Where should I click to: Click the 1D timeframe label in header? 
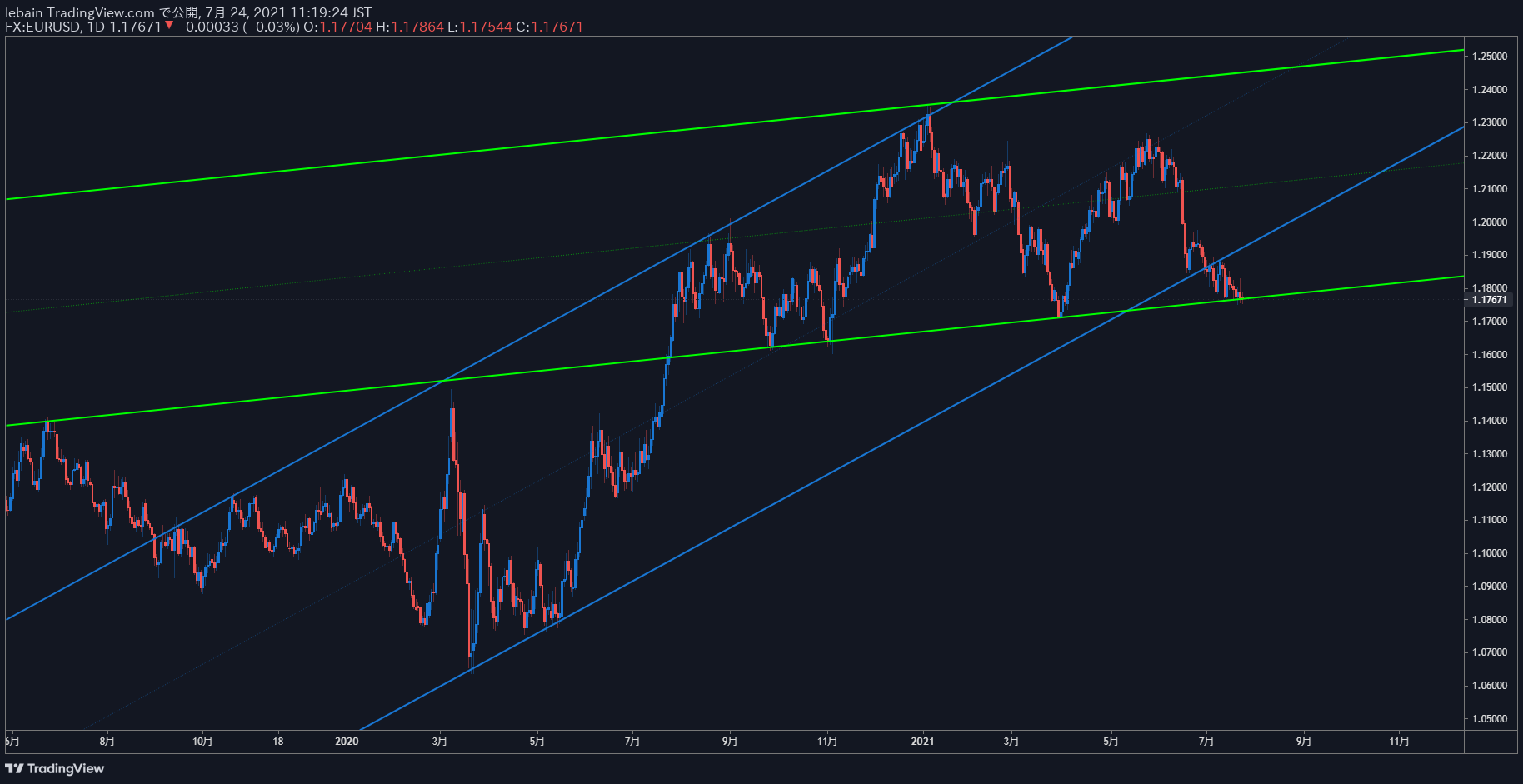pyautogui.click(x=96, y=27)
